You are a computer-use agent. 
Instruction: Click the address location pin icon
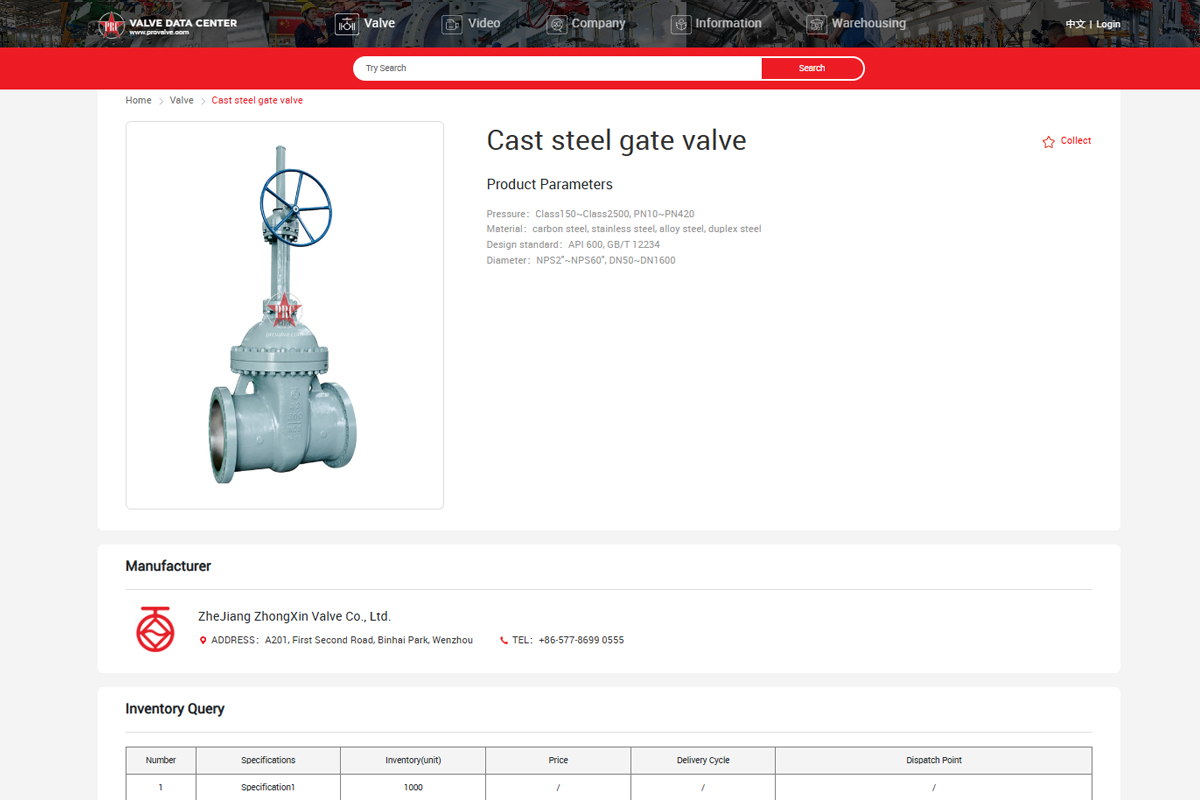tap(203, 640)
